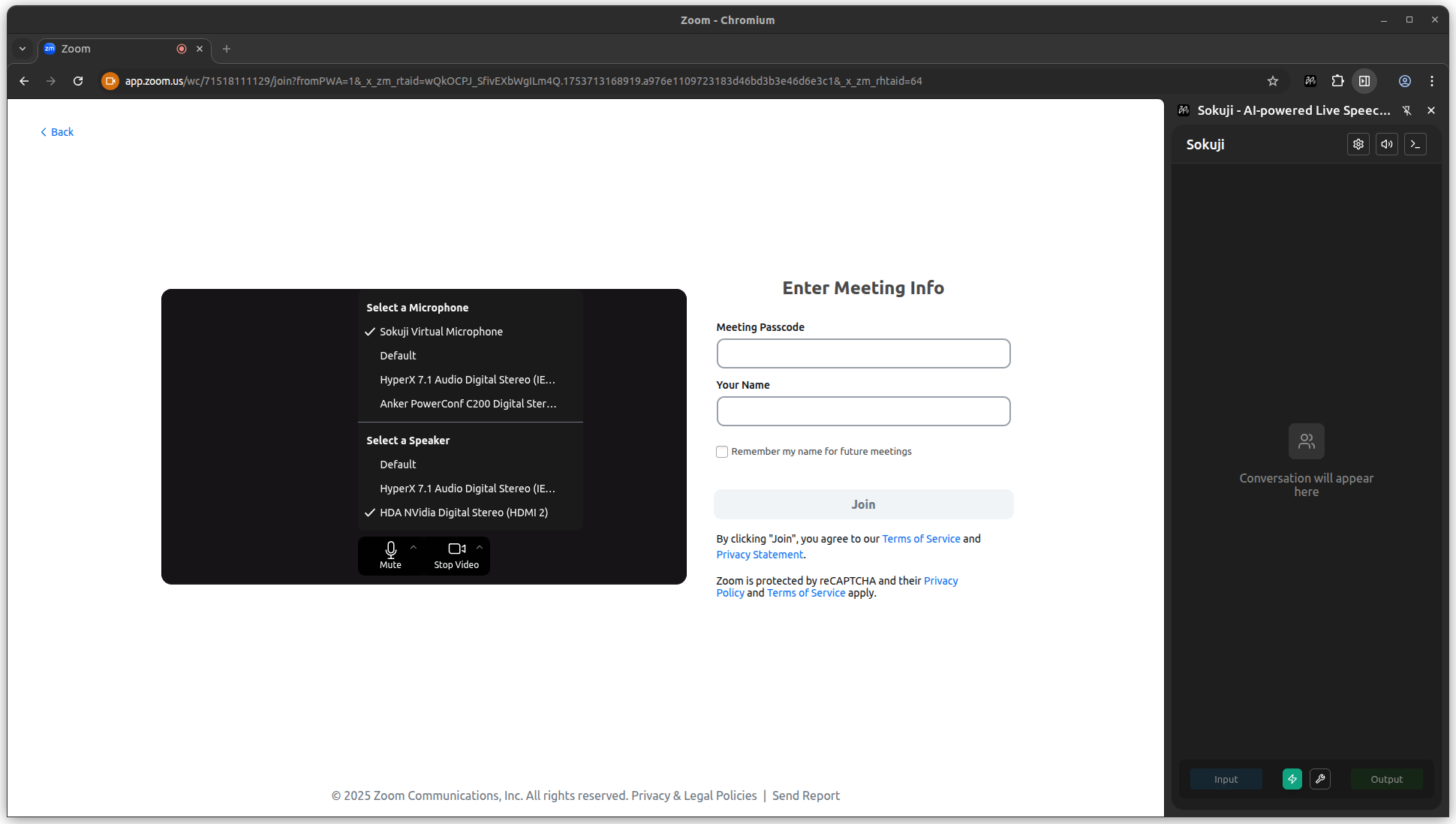
Task: Click the Sokuji Output button
Action: 1386,779
